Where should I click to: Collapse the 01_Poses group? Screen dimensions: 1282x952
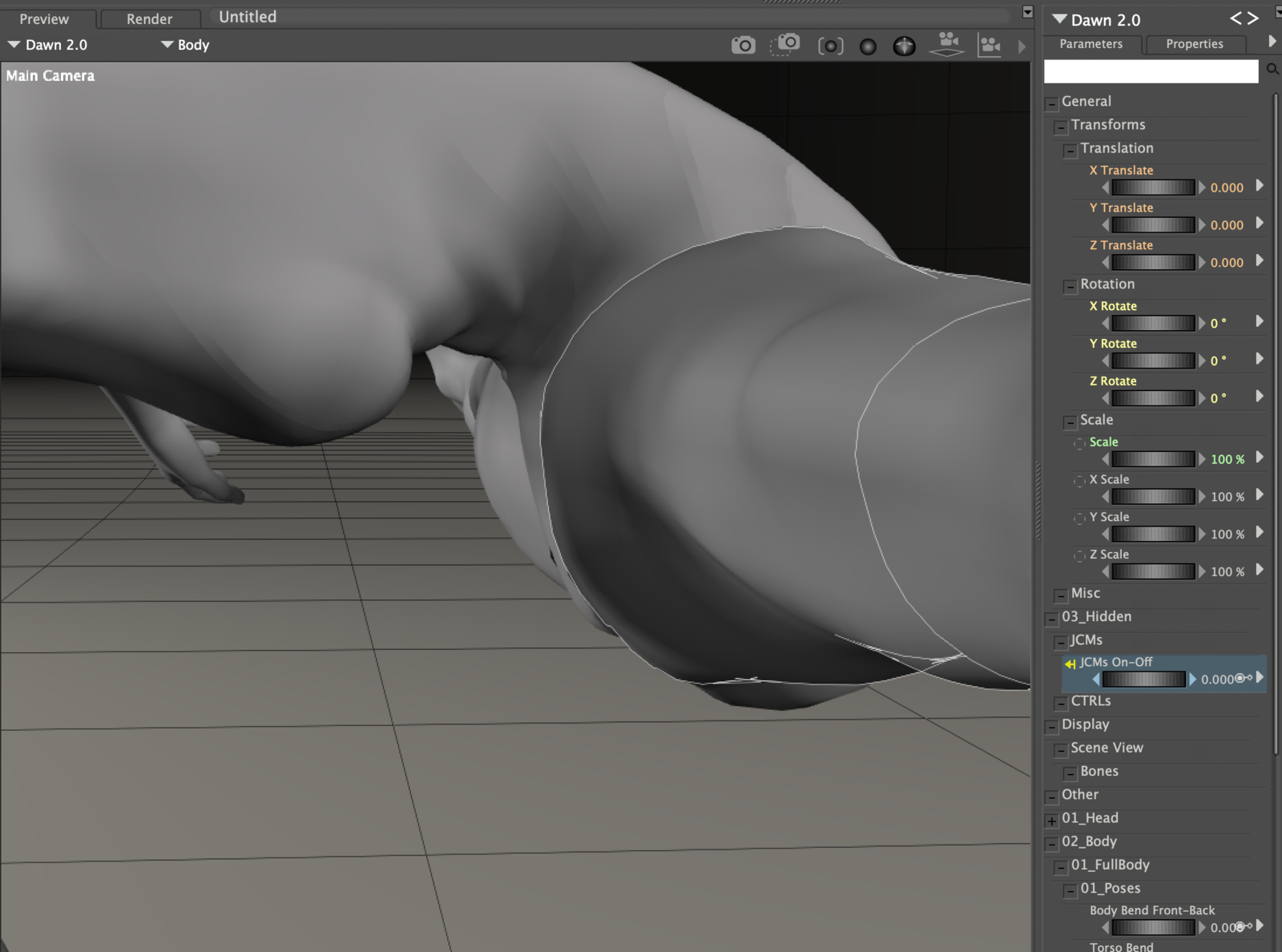tap(1070, 890)
